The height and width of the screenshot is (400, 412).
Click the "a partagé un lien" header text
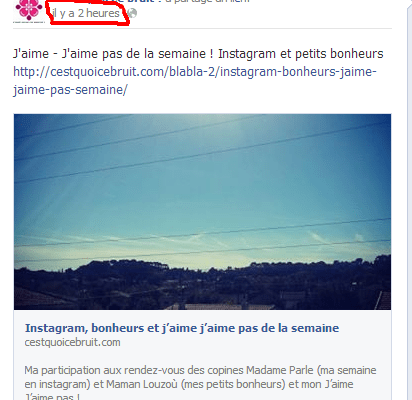tap(207, 1)
